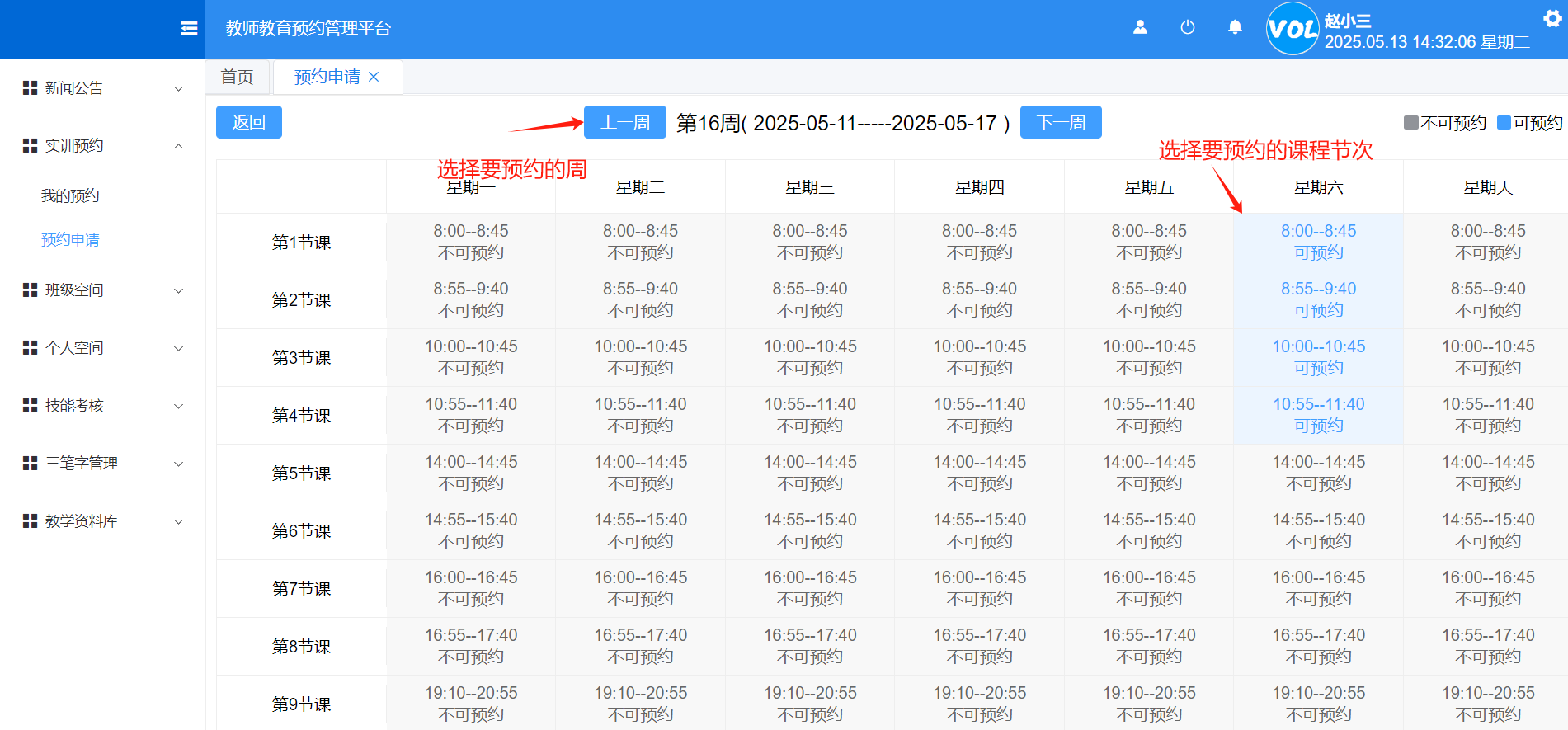Go to next week with 下一周

1060,123
